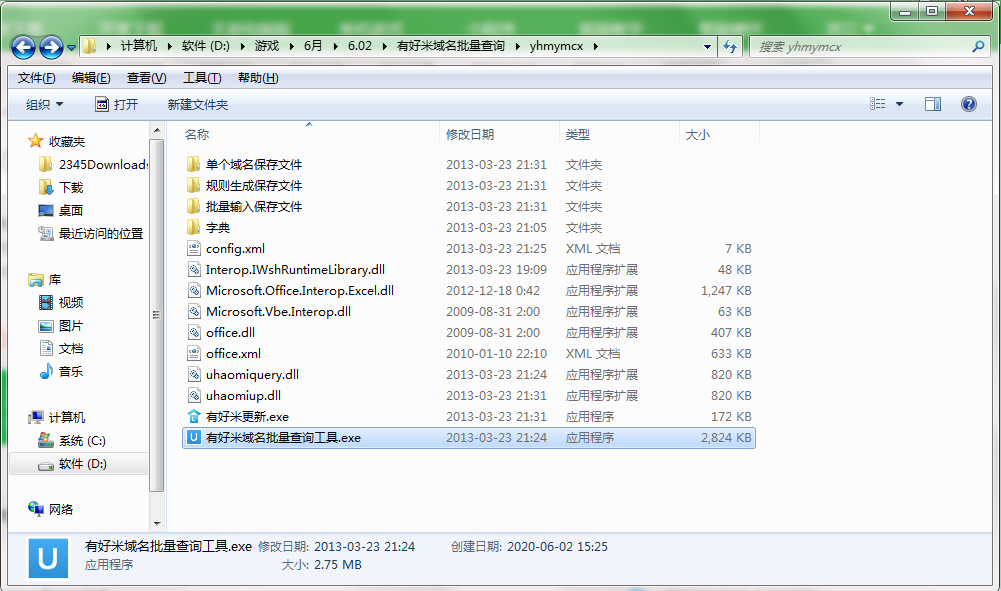Open the 工具(T) menu

tap(202, 78)
